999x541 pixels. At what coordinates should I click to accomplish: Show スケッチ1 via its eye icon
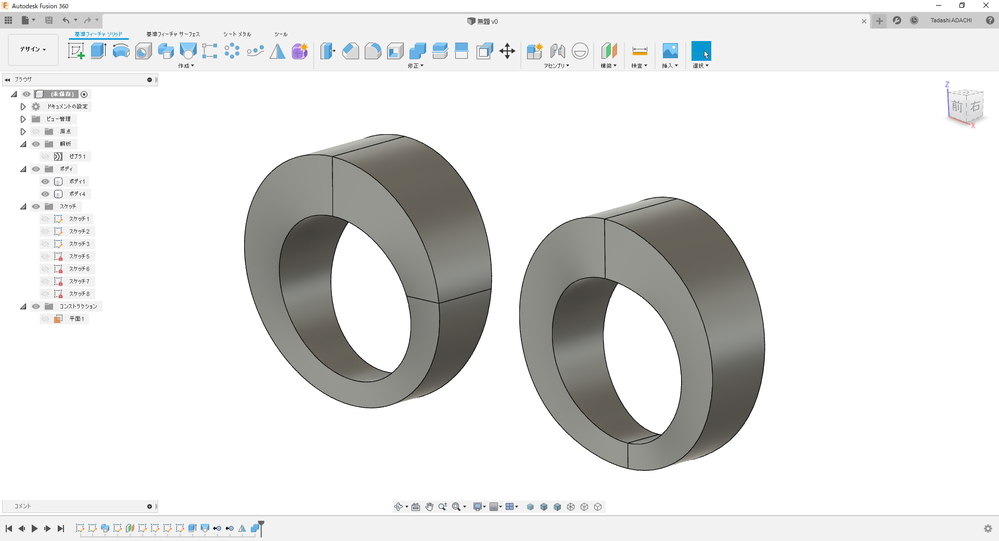pos(45,219)
